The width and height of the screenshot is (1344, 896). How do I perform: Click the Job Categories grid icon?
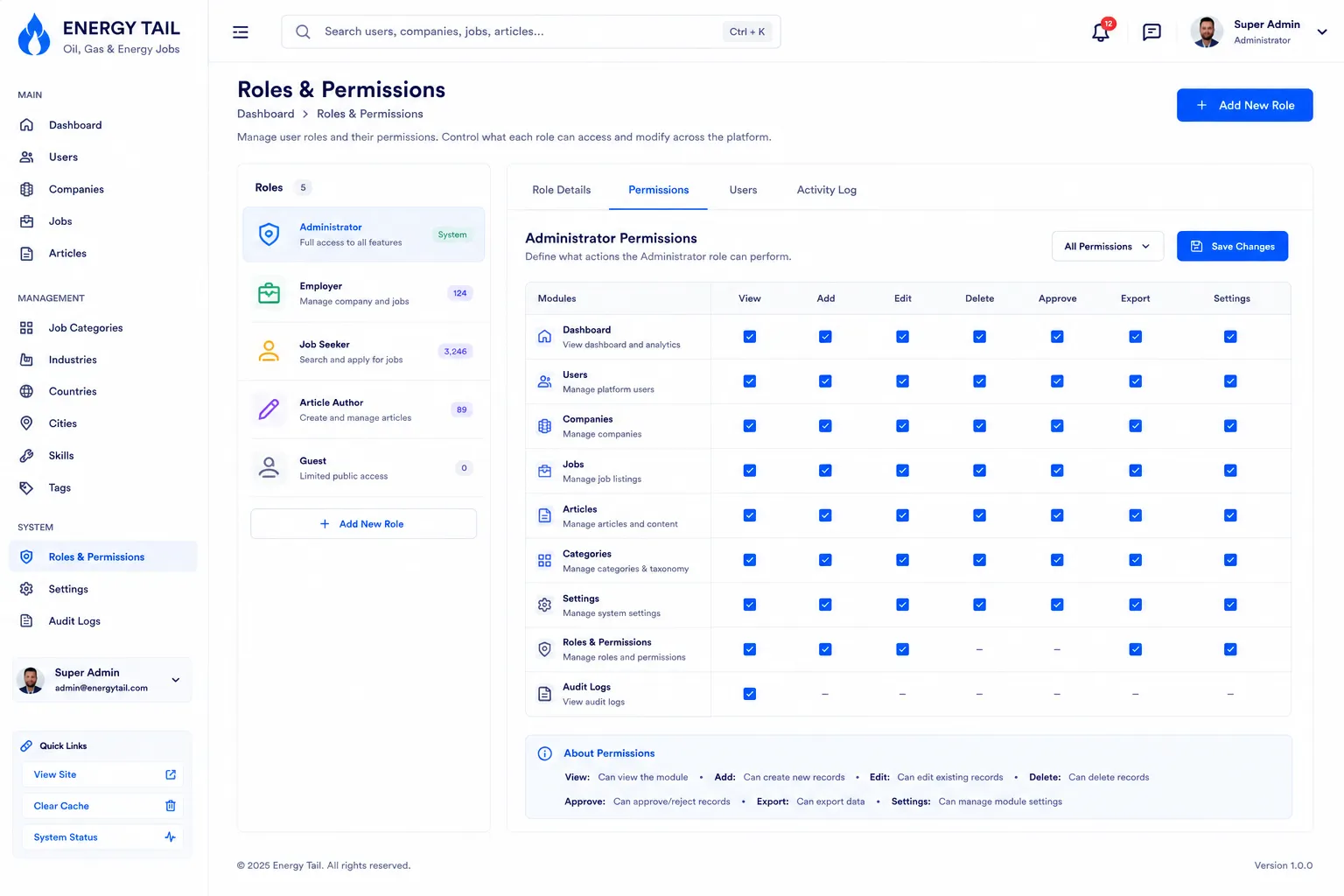point(27,328)
